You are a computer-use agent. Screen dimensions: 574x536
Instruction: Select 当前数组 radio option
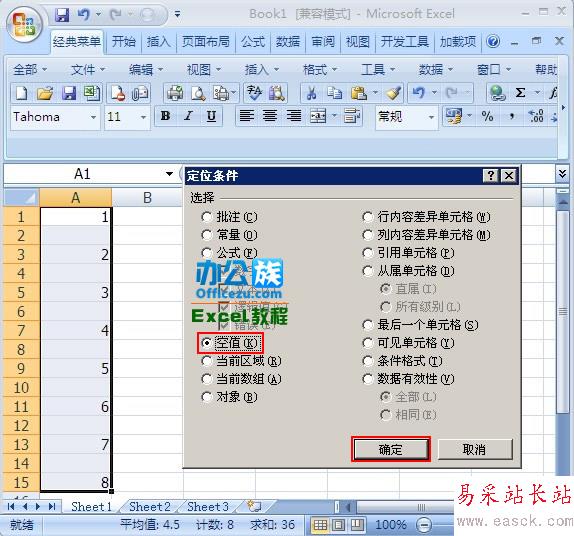(x=241, y=379)
